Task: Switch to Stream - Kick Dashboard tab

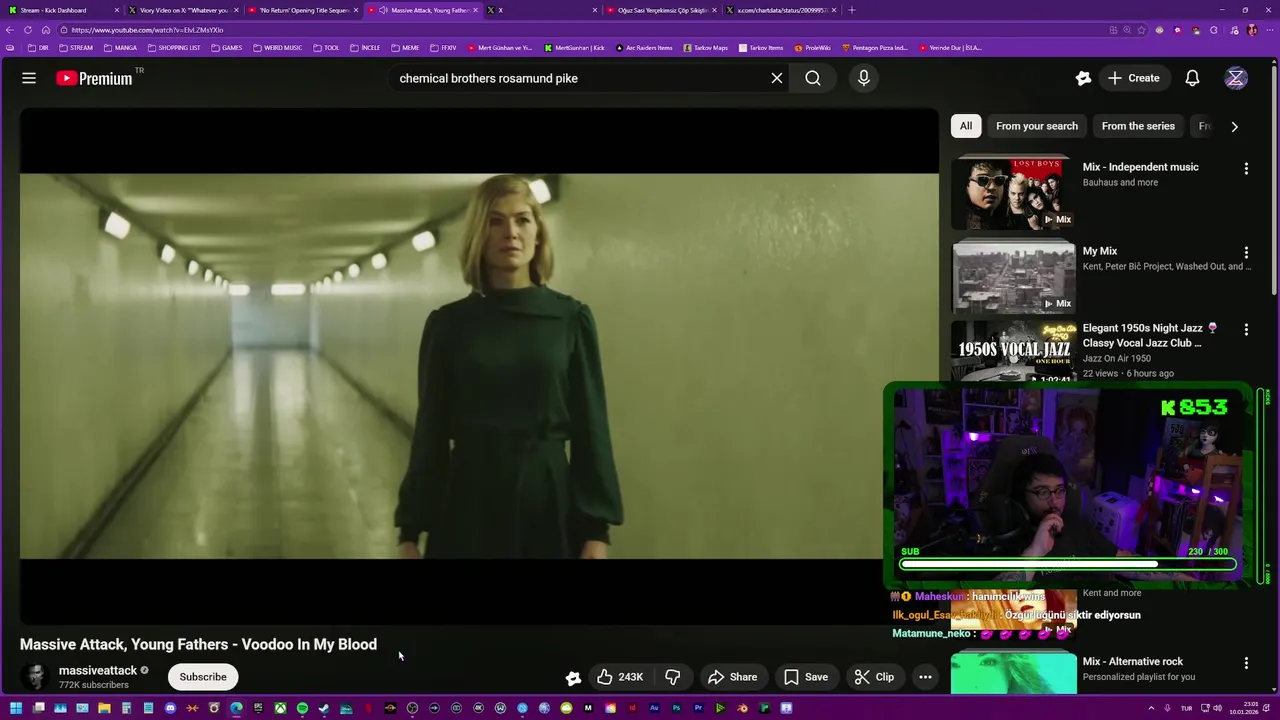Action: [x=62, y=10]
